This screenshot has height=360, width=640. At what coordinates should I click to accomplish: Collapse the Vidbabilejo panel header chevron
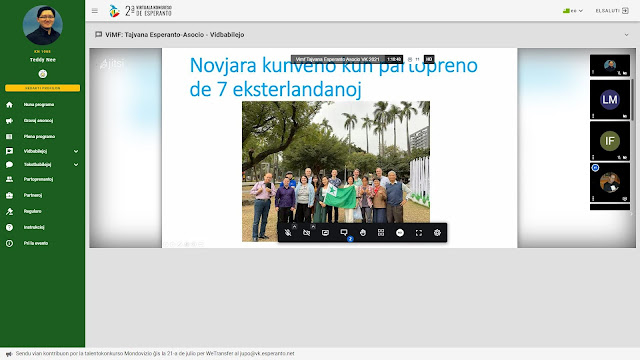tap(627, 35)
